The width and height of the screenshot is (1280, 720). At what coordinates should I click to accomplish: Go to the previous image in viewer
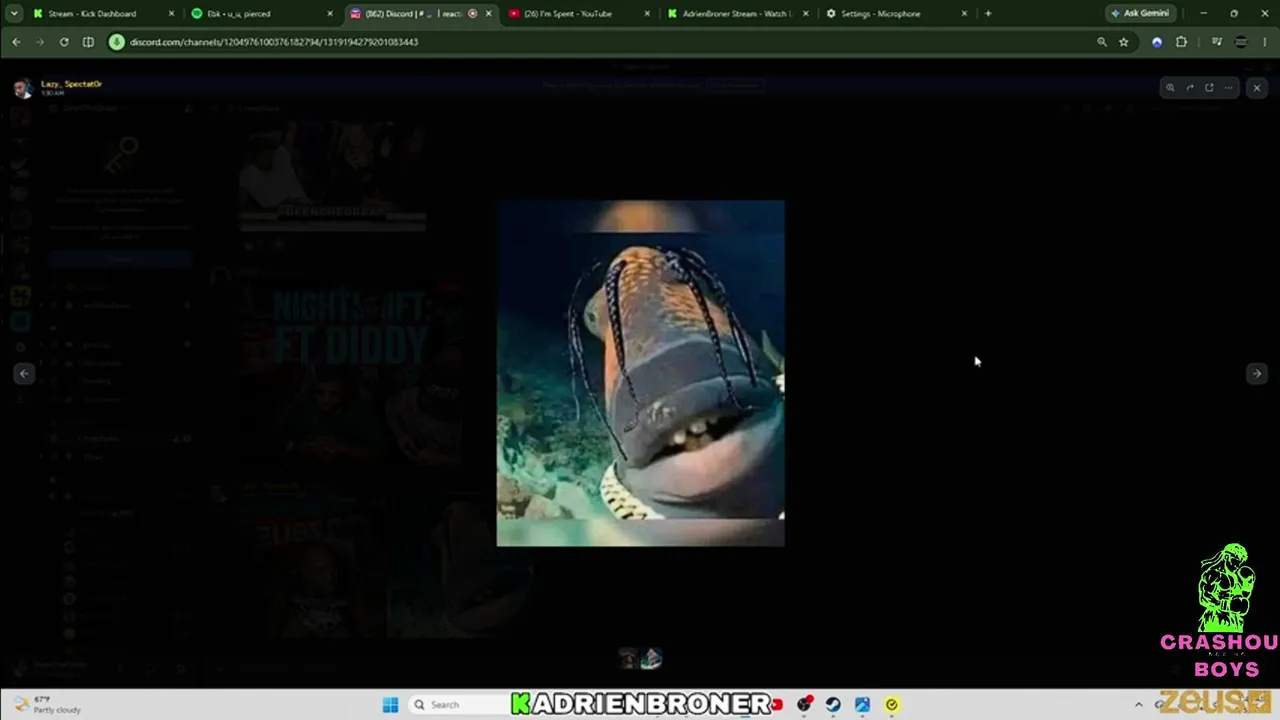coord(24,374)
